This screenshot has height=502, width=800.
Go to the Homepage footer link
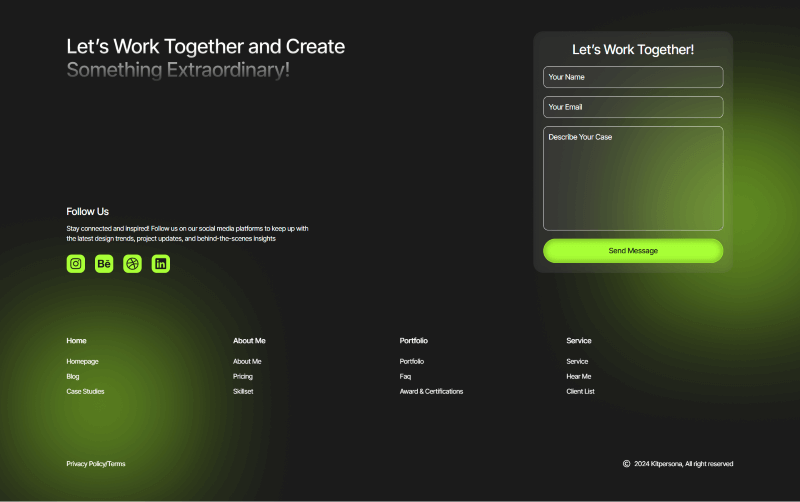82,361
